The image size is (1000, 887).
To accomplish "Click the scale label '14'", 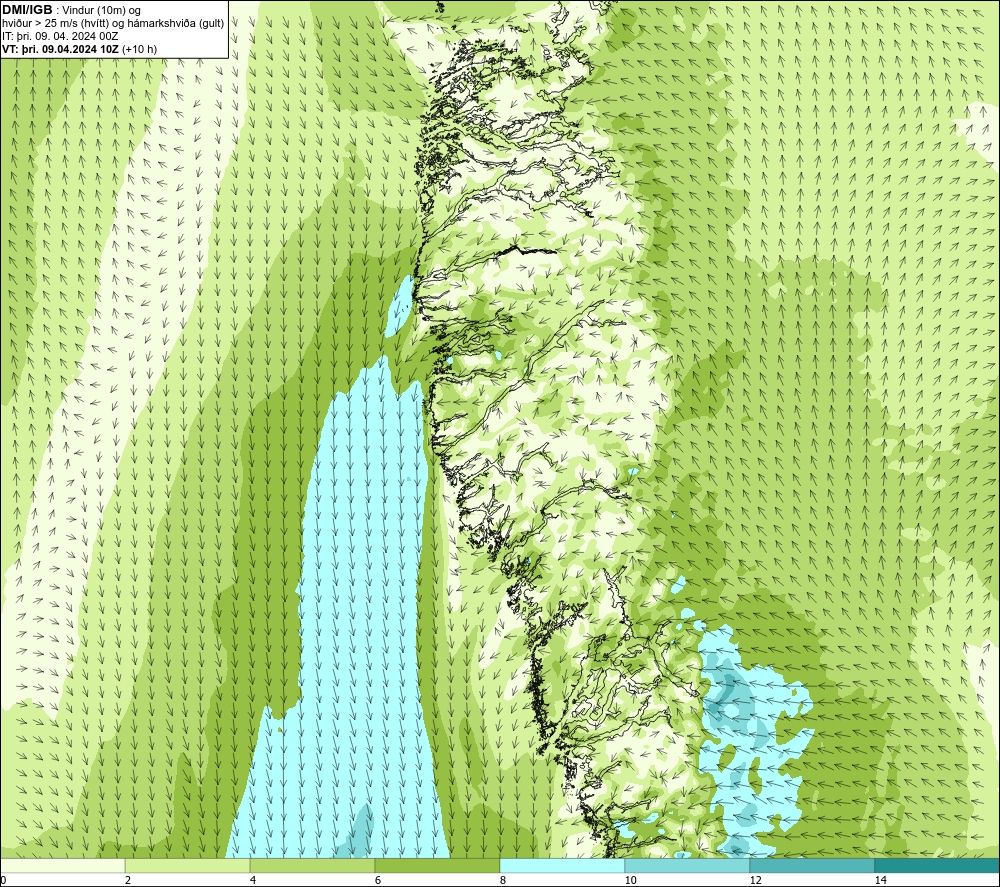I will [x=881, y=881].
